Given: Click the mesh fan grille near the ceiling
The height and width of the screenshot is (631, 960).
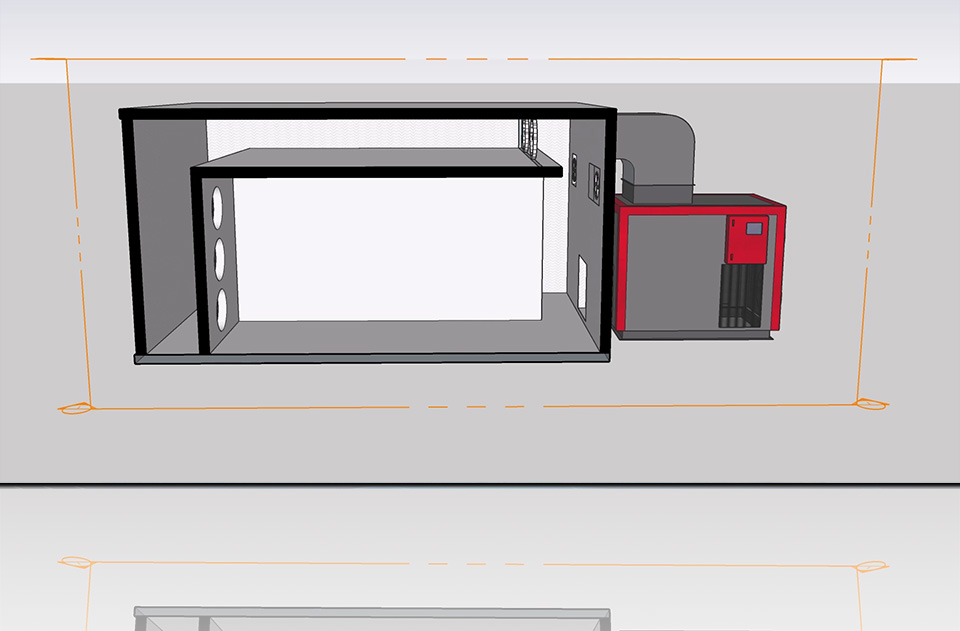Looking at the screenshot, I should pos(529,137).
